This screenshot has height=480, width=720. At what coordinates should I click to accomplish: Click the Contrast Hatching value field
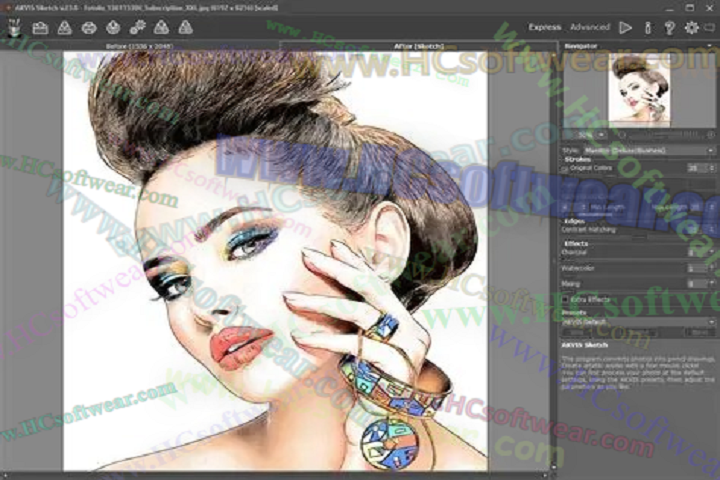tap(694, 230)
